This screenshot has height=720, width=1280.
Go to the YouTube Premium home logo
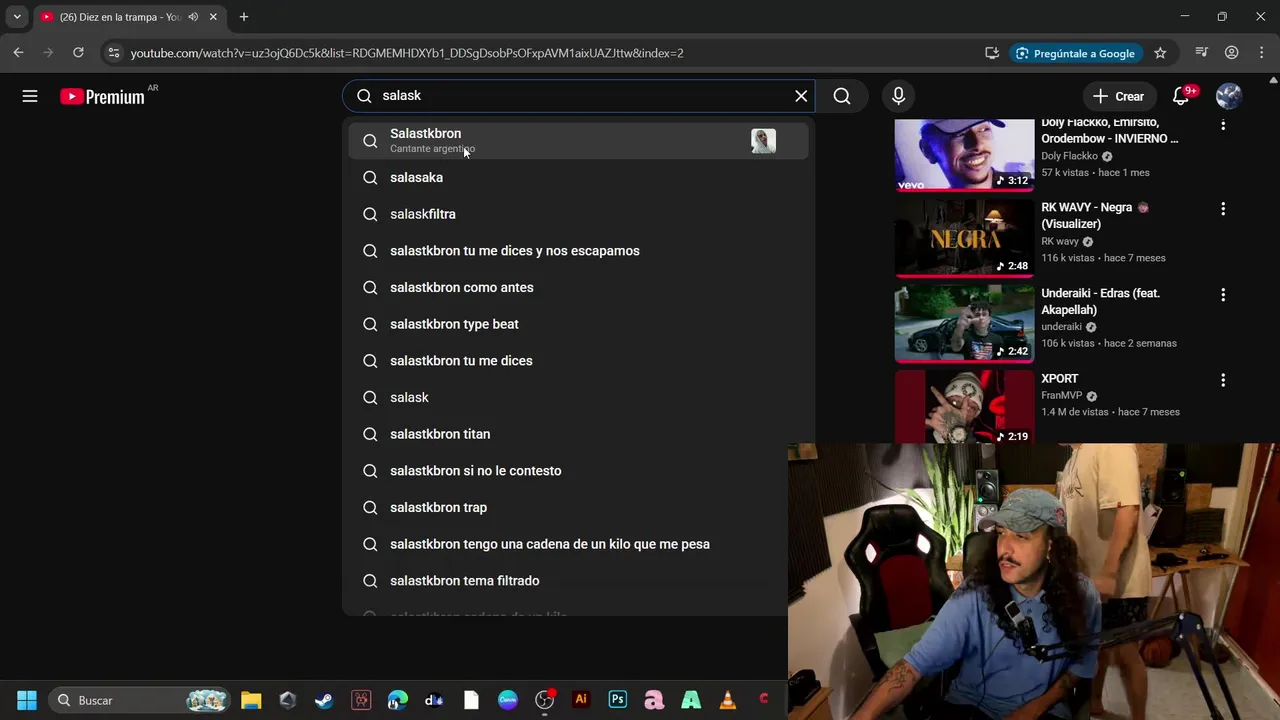coord(102,96)
